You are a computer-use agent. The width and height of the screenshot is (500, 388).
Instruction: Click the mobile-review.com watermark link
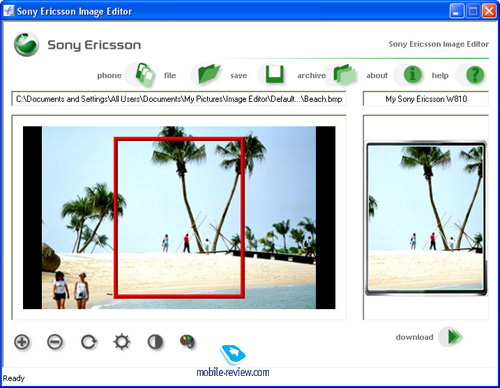(233, 372)
